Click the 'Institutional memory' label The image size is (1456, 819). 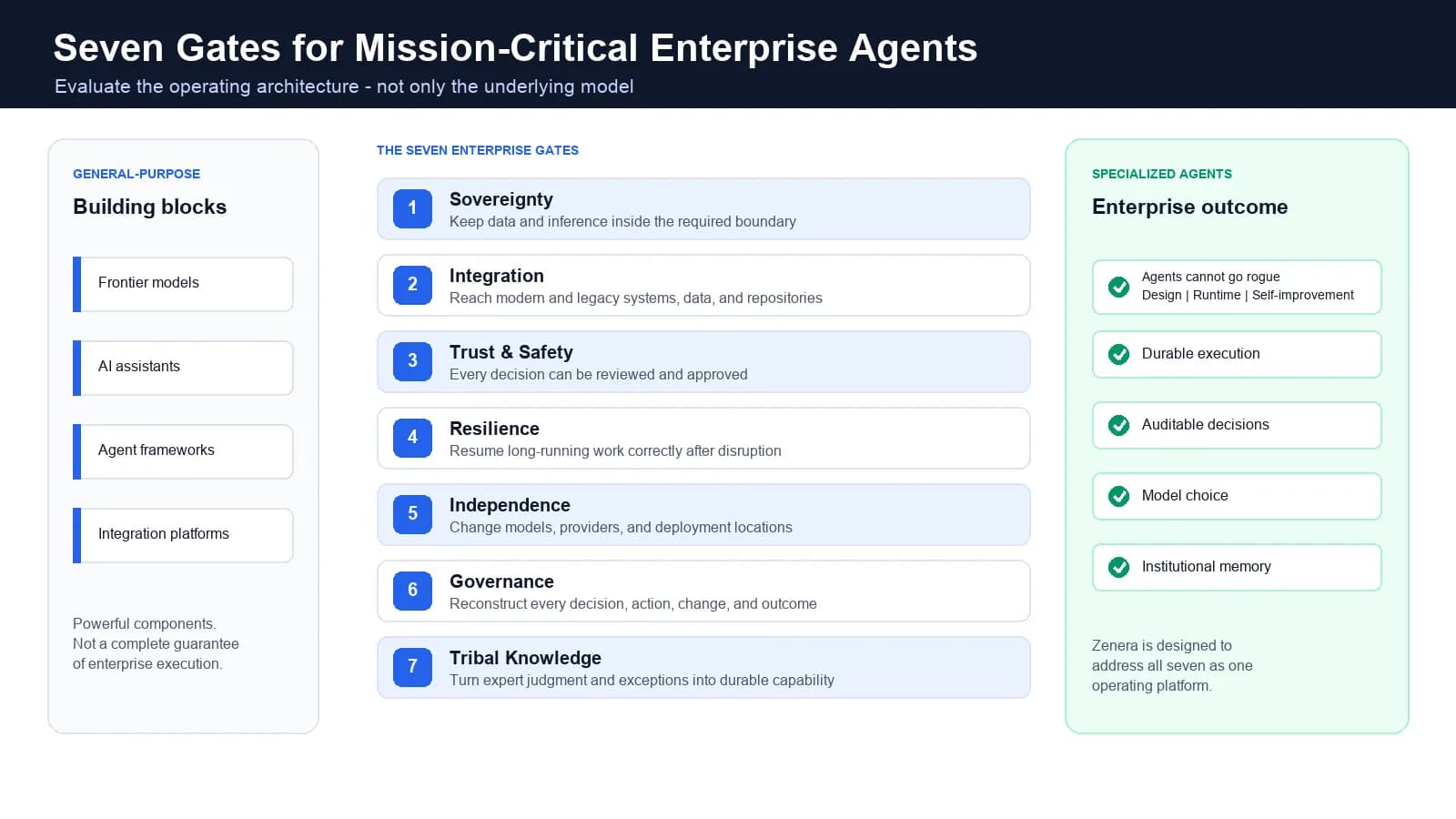(x=1207, y=566)
